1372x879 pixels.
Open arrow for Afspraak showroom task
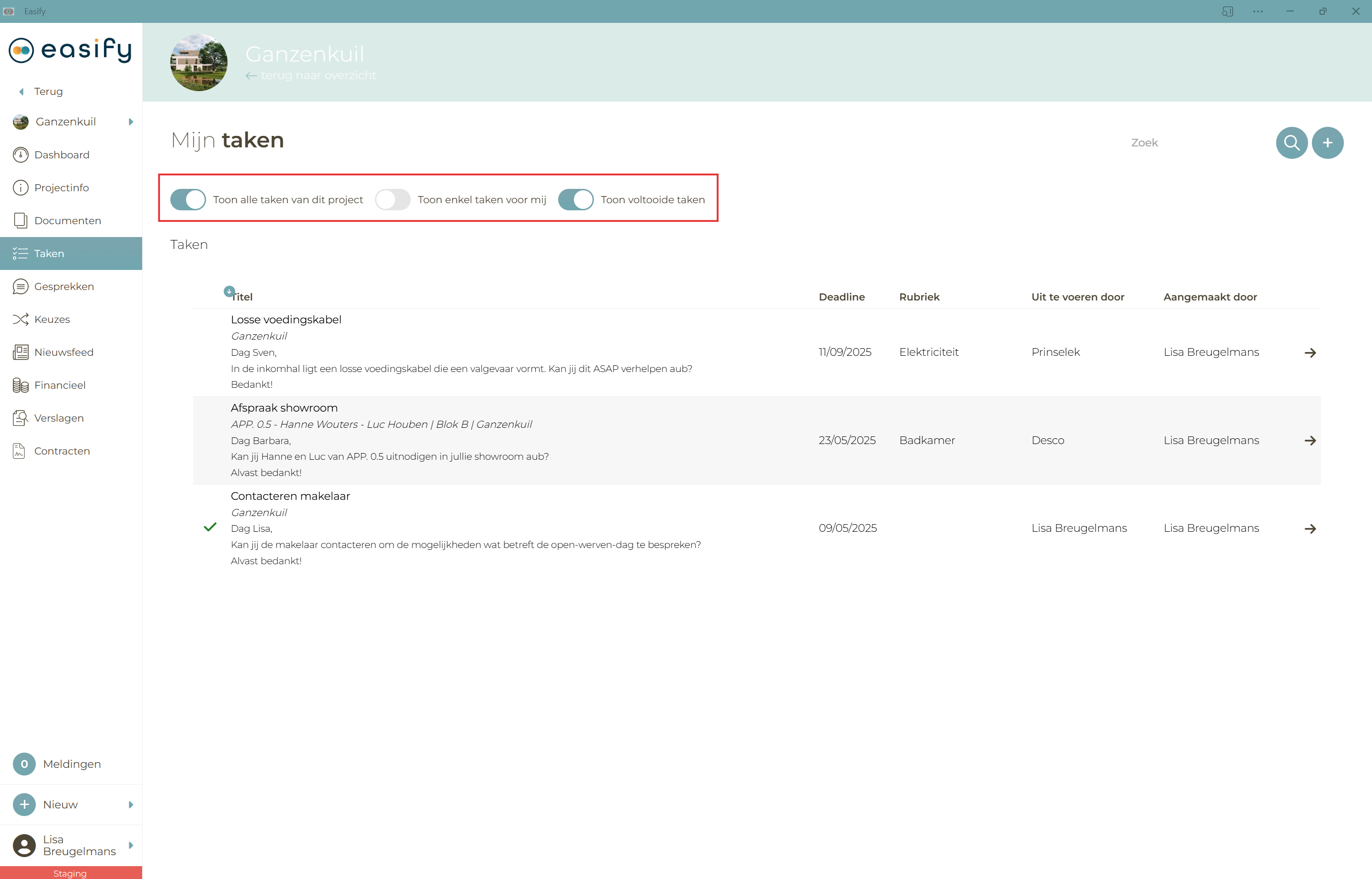[1310, 441]
